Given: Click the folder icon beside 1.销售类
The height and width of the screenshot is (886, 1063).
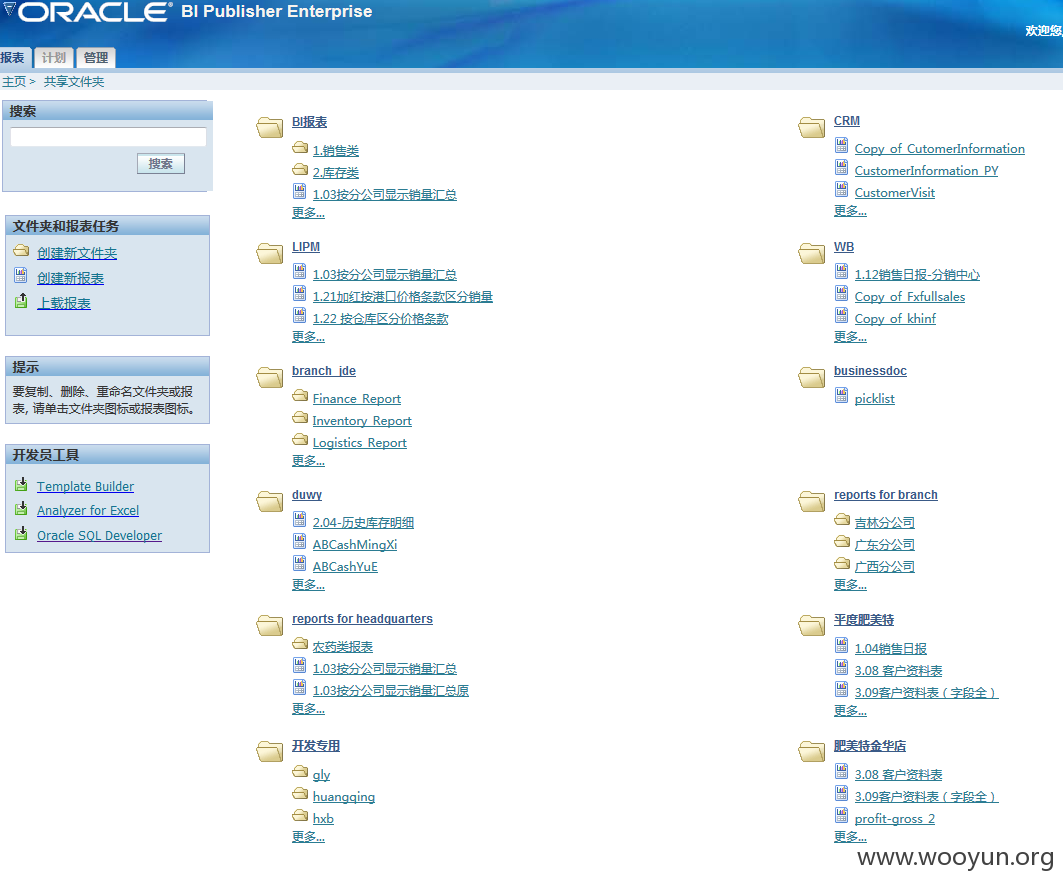Looking at the screenshot, I should coord(300,147).
